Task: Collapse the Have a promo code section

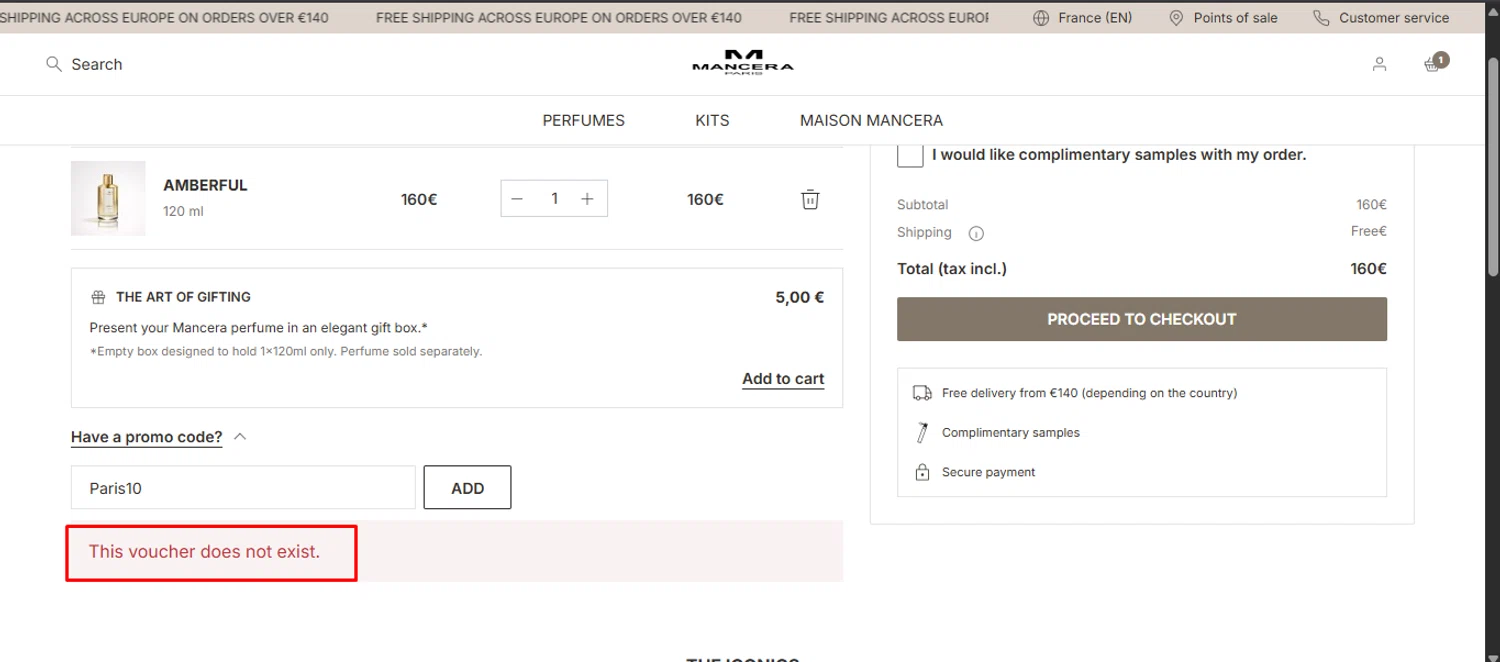Action: click(x=147, y=437)
